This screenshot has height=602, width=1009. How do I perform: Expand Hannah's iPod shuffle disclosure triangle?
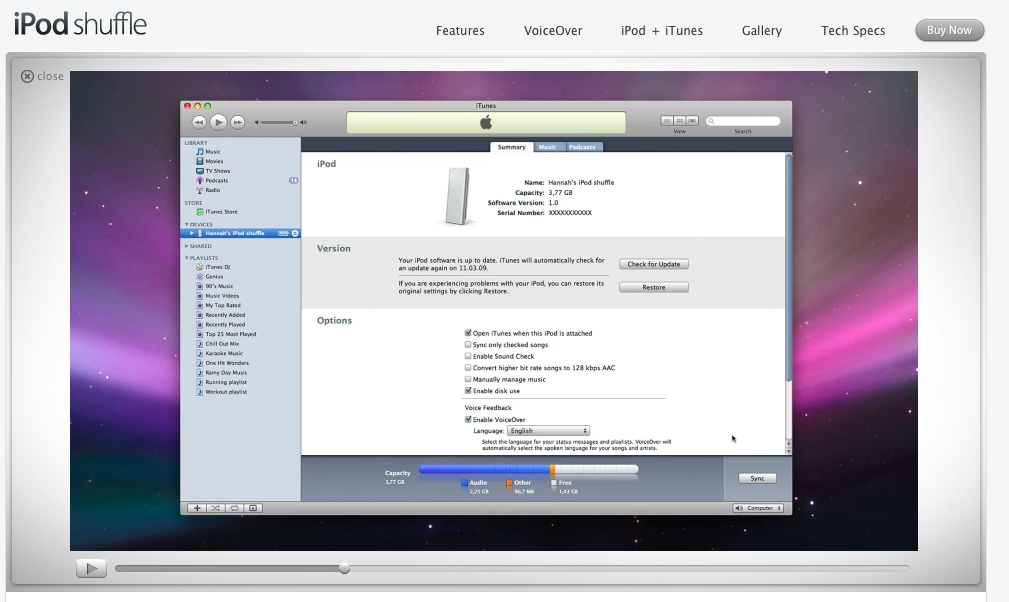191,233
